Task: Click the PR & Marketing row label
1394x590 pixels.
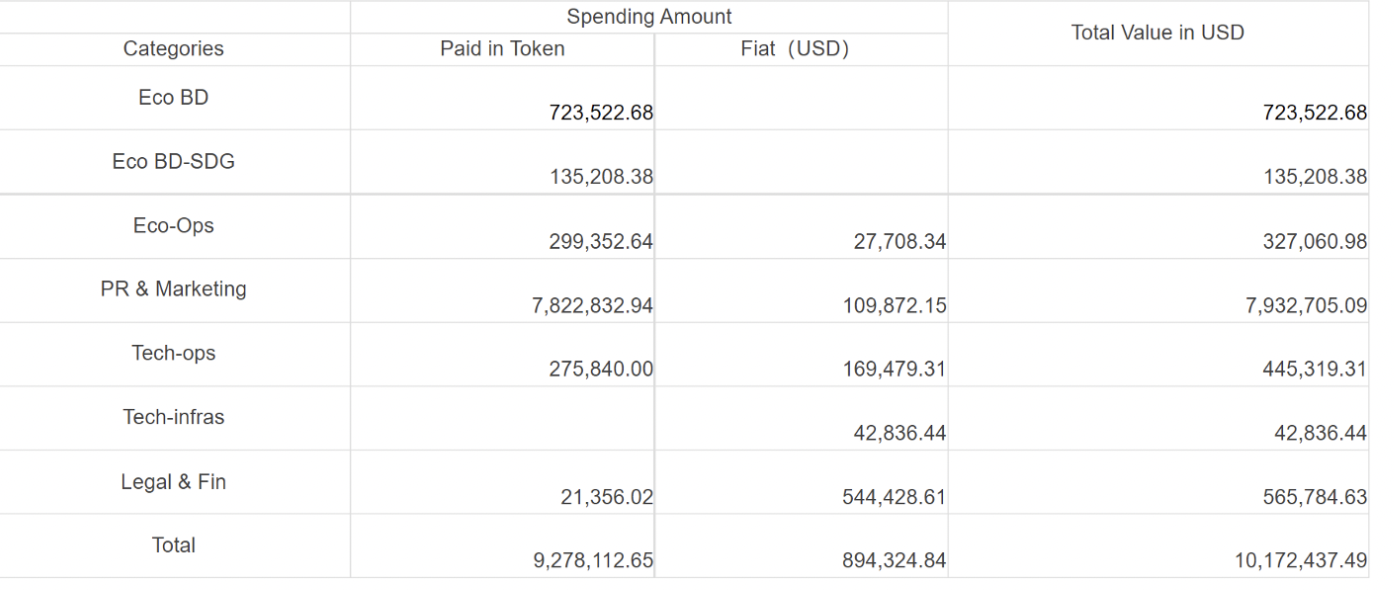Action: (x=173, y=289)
